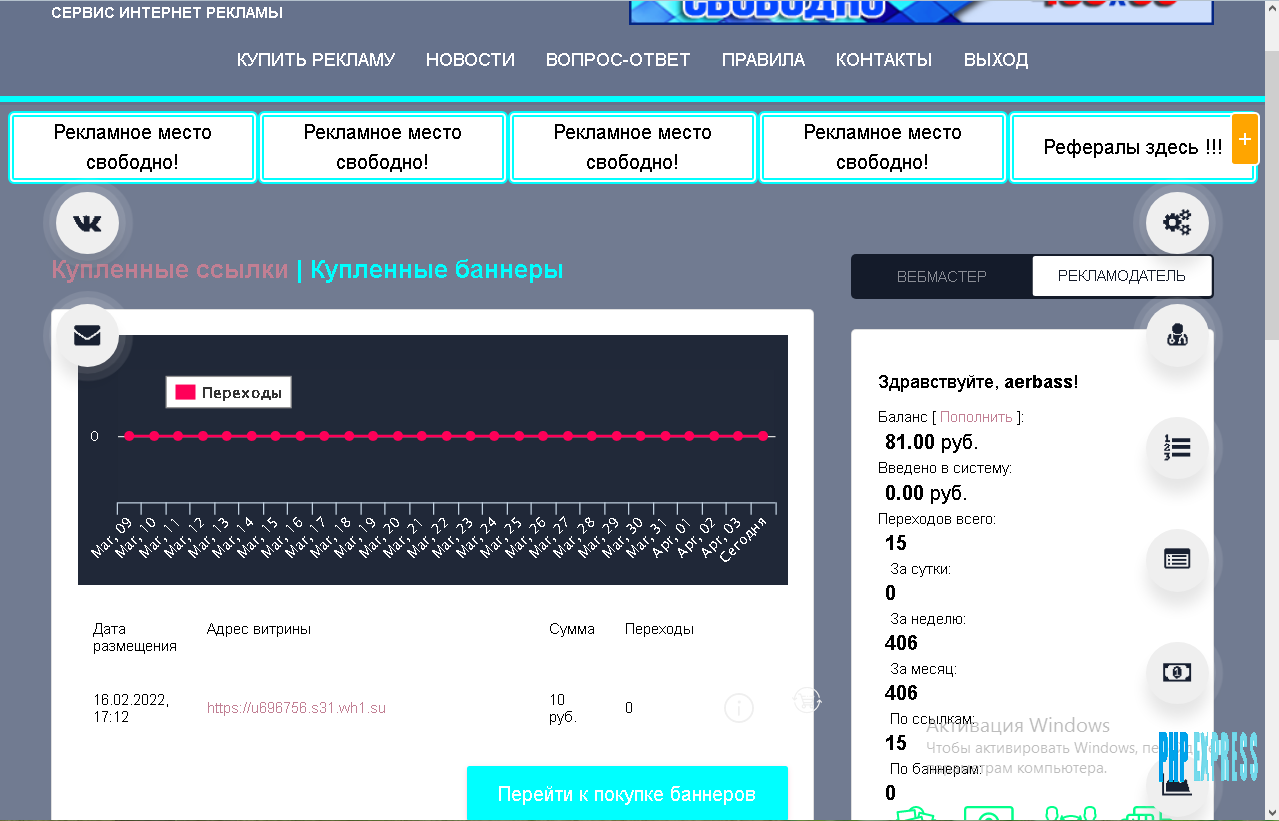Screen dimensions: 1279x821
Task: Click the info icon in the showcase row
Action: click(738, 708)
